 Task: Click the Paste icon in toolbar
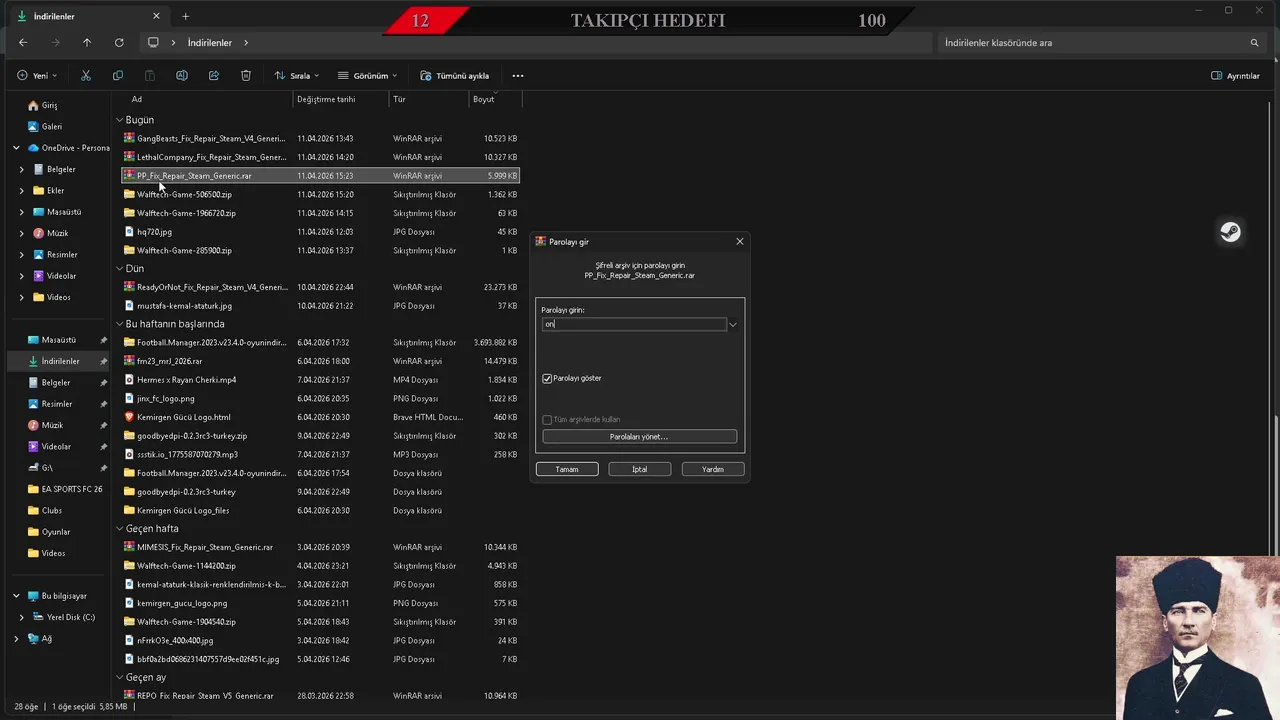click(x=150, y=75)
